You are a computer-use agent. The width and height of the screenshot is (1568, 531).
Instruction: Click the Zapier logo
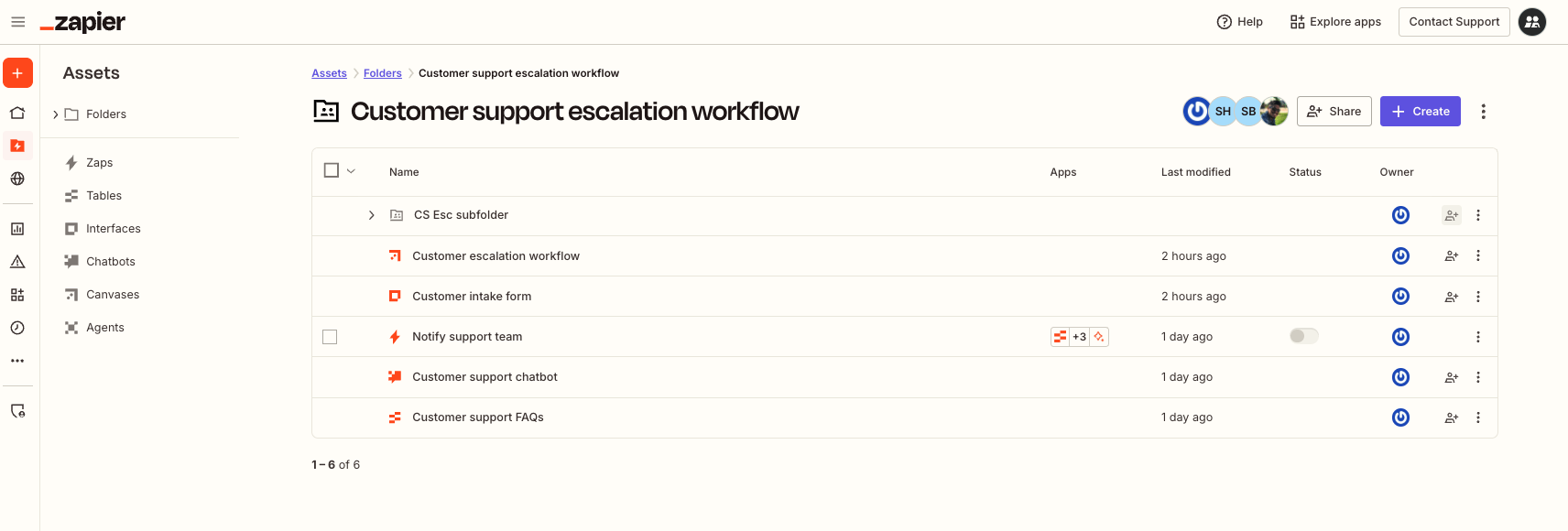[83, 22]
